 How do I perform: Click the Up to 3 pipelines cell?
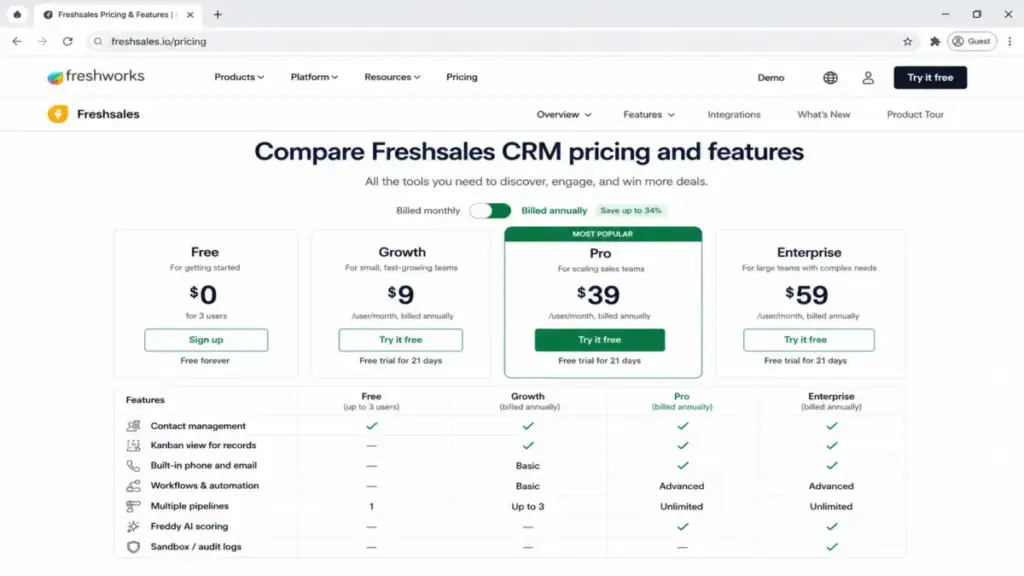tap(528, 506)
